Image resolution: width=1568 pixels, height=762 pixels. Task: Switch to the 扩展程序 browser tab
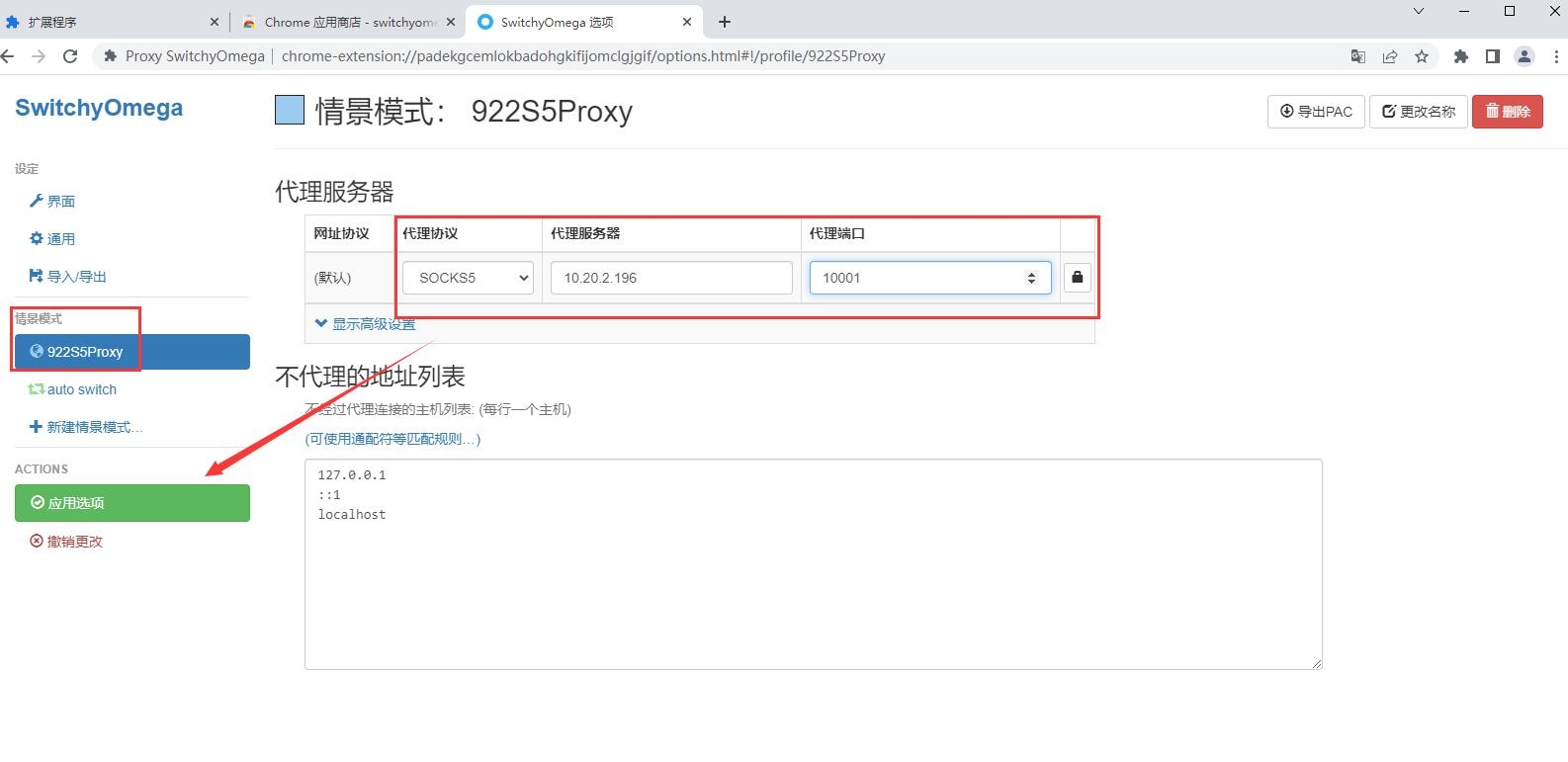[x=109, y=22]
